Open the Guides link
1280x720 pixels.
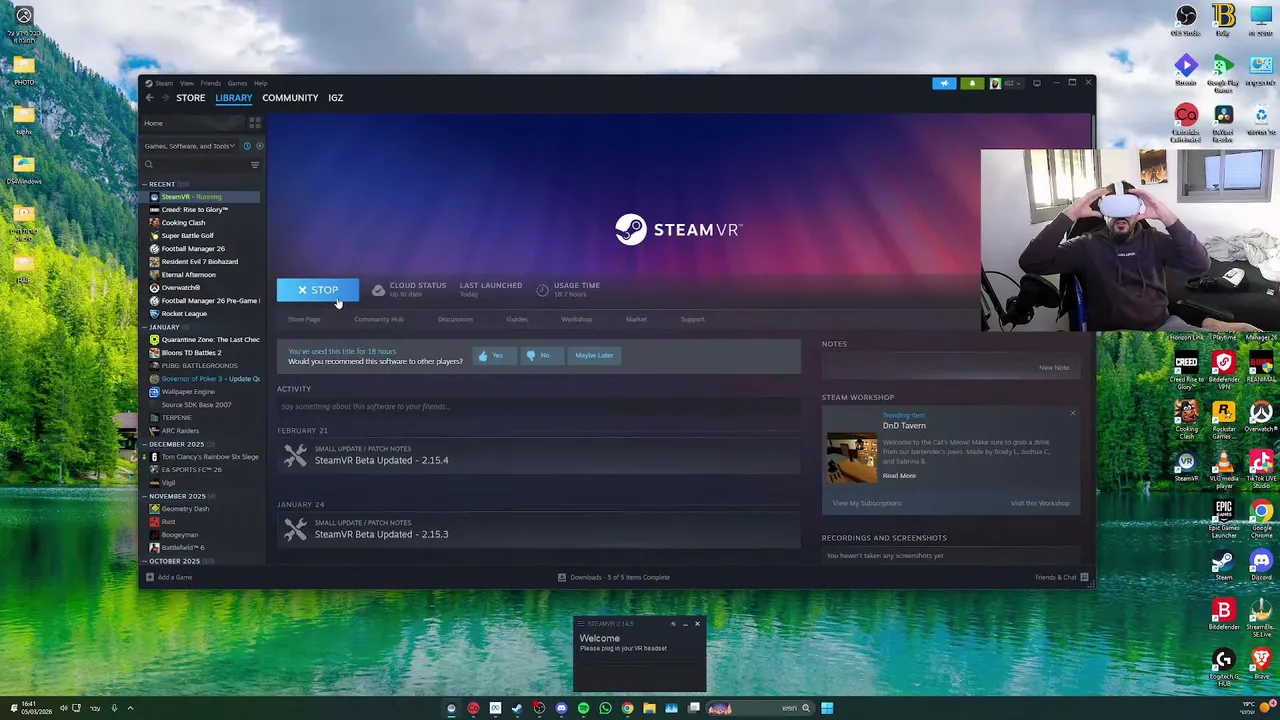click(x=517, y=320)
